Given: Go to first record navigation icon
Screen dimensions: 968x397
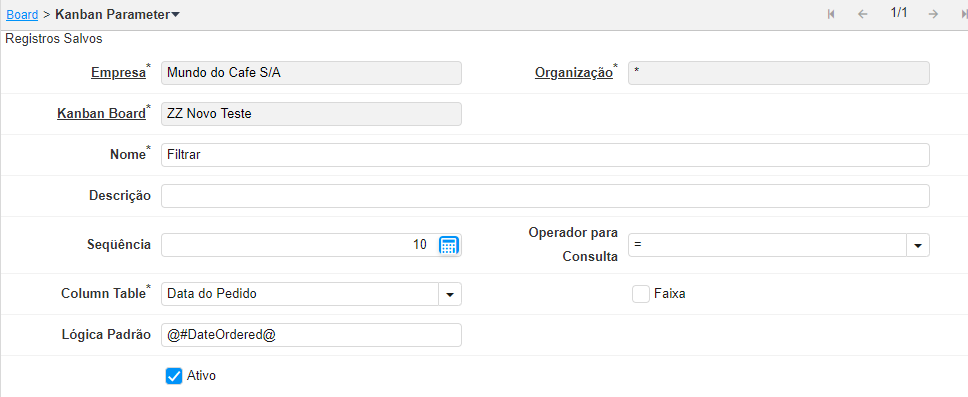Looking at the screenshot, I should pos(831,14).
